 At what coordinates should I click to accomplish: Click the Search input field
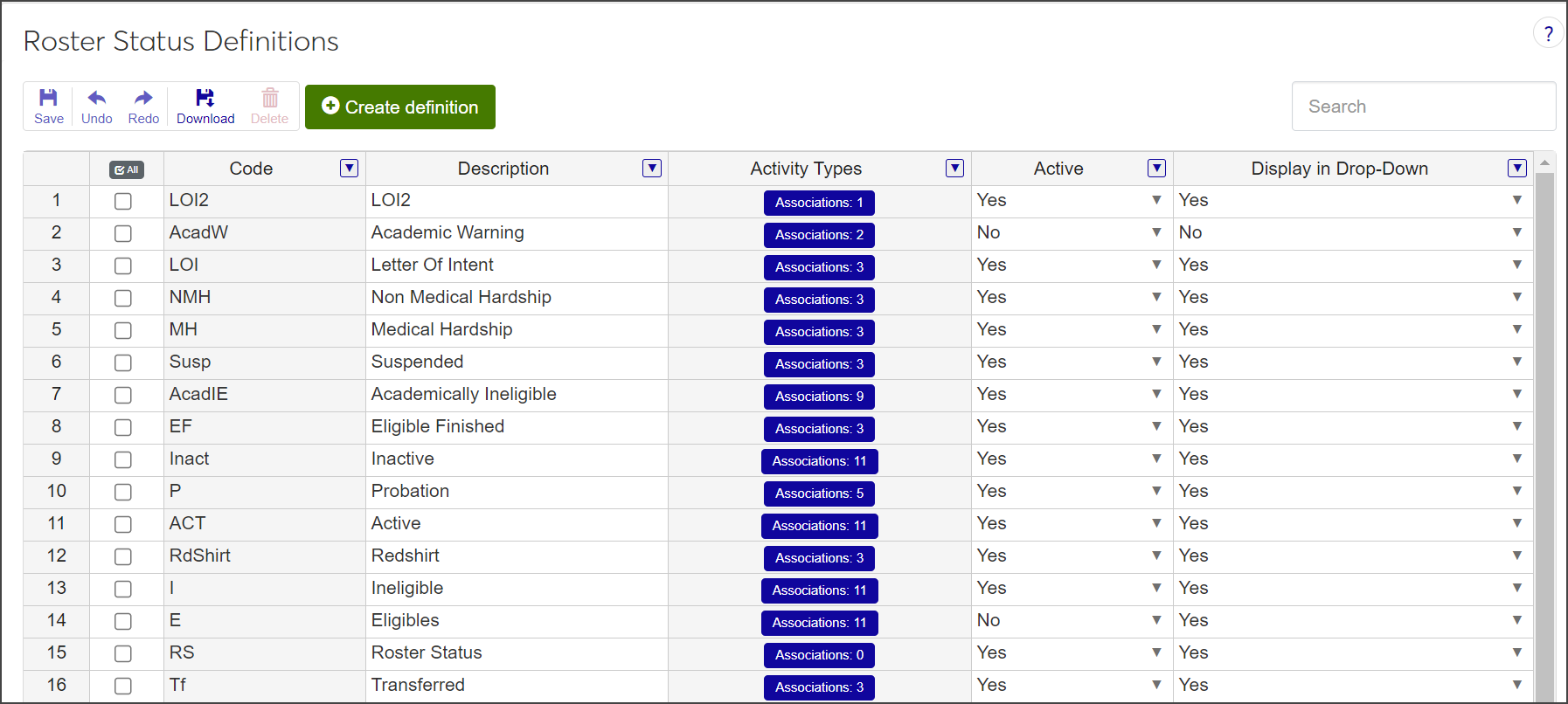(1423, 107)
